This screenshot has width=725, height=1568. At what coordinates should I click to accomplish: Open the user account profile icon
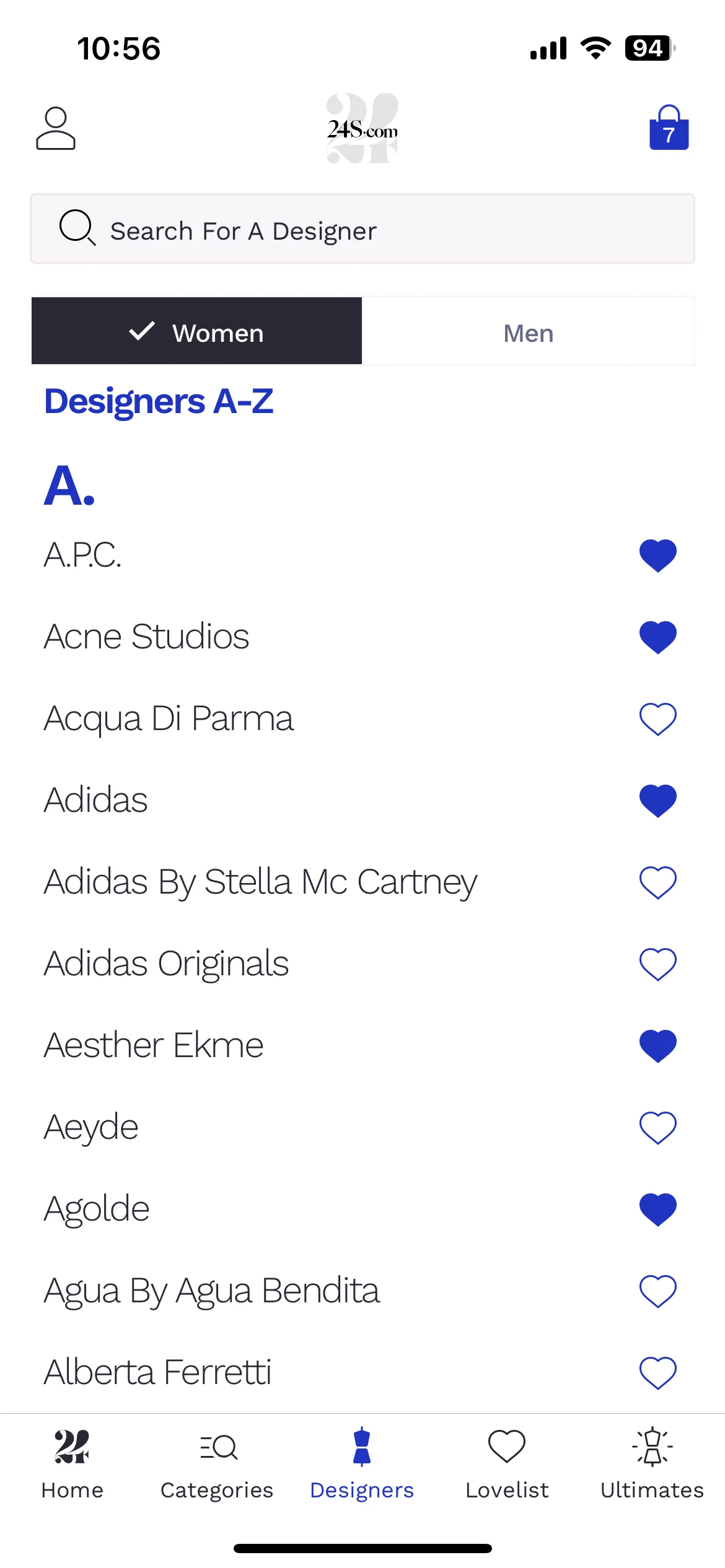(x=56, y=128)
